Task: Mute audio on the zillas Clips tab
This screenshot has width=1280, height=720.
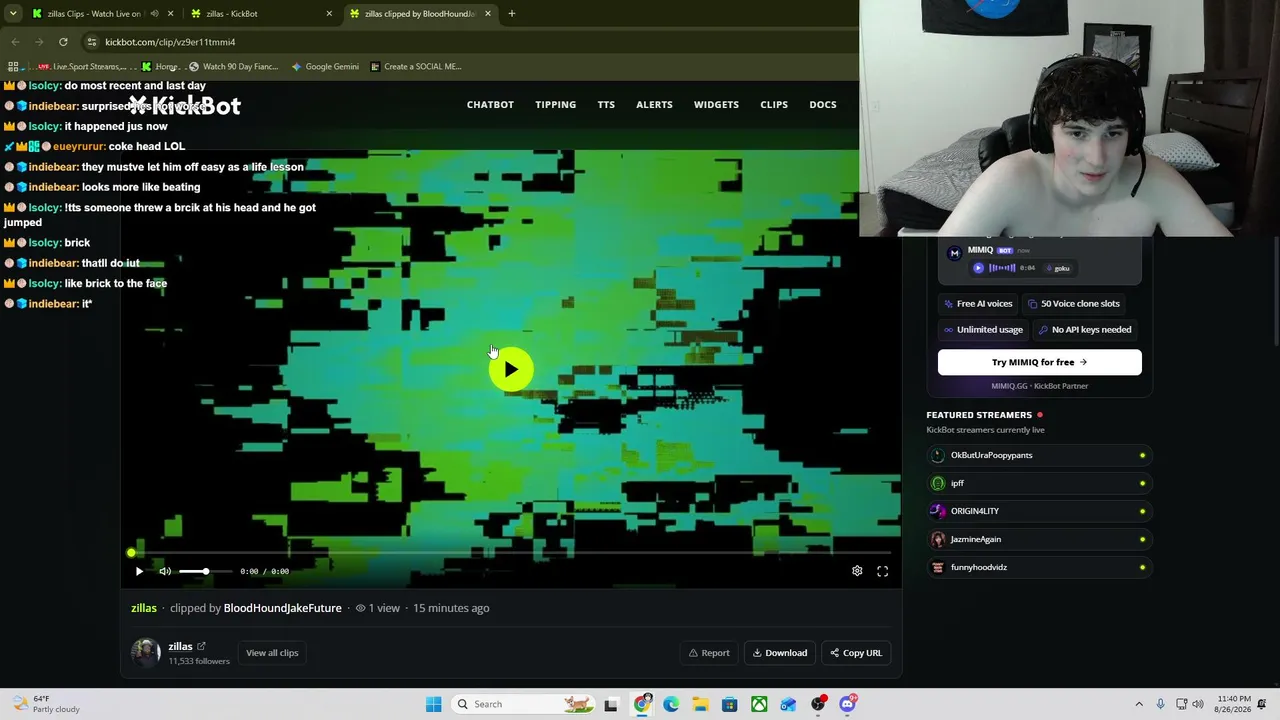Action: 154,14
